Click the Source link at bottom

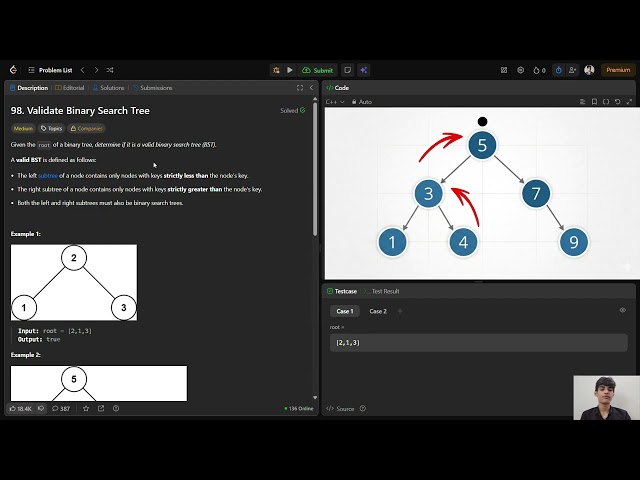point(340,409)
